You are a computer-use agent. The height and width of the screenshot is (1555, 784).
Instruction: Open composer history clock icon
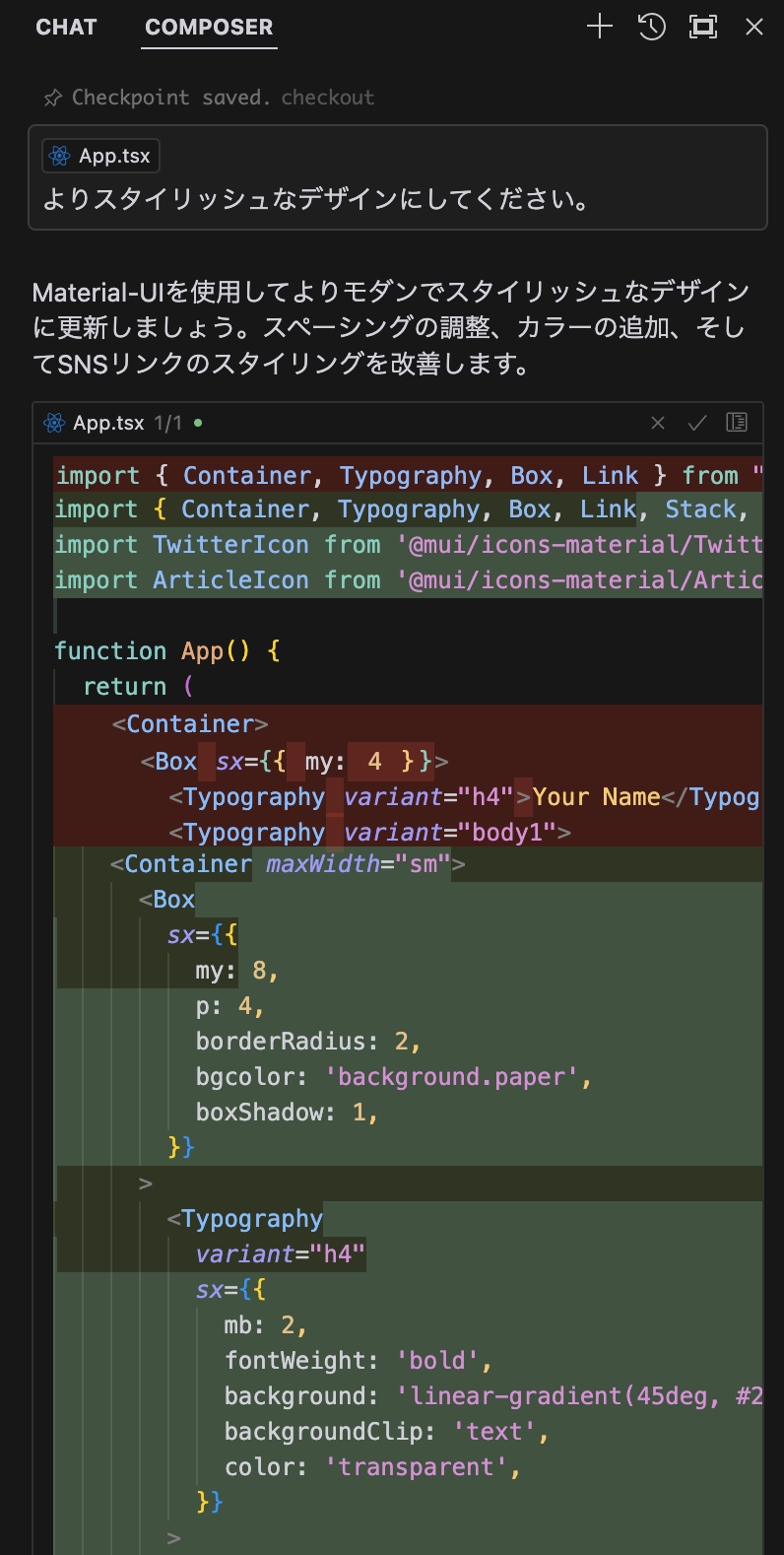click(652, 27)
